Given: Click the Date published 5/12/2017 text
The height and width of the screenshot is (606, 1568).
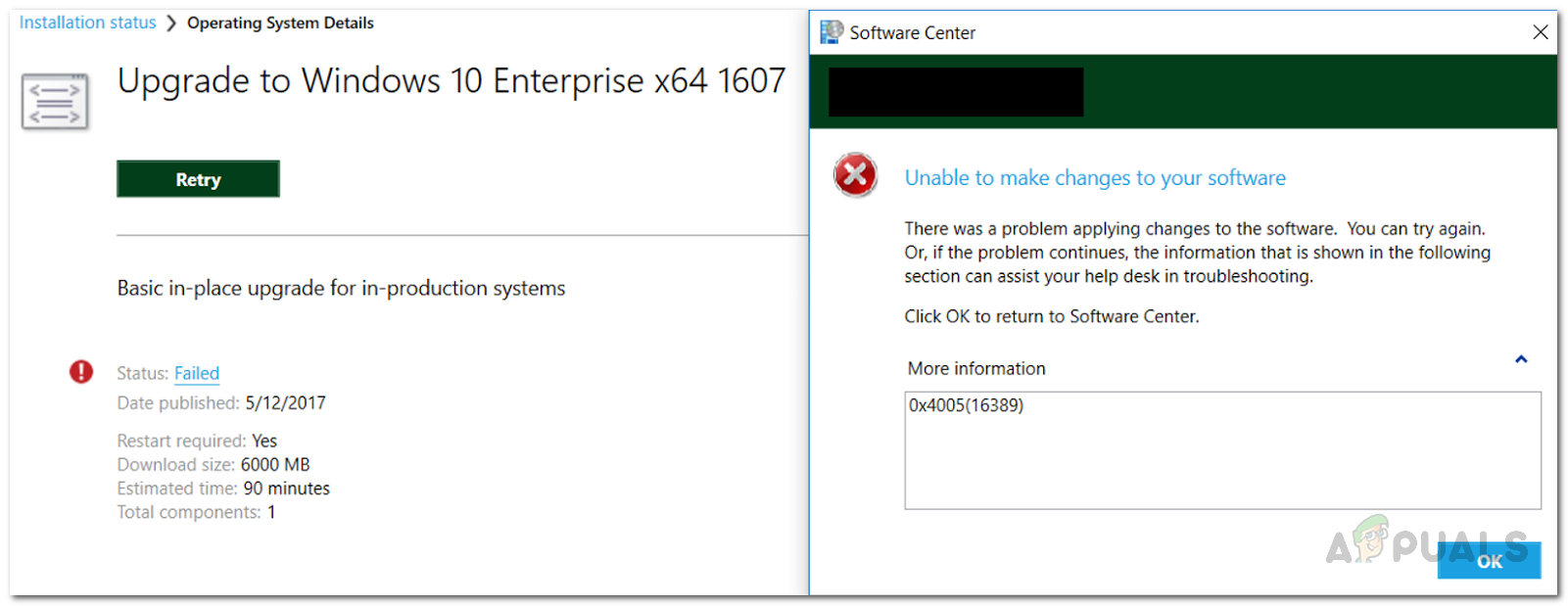Looking at the screenshot, I should click(x=221, y=402).
